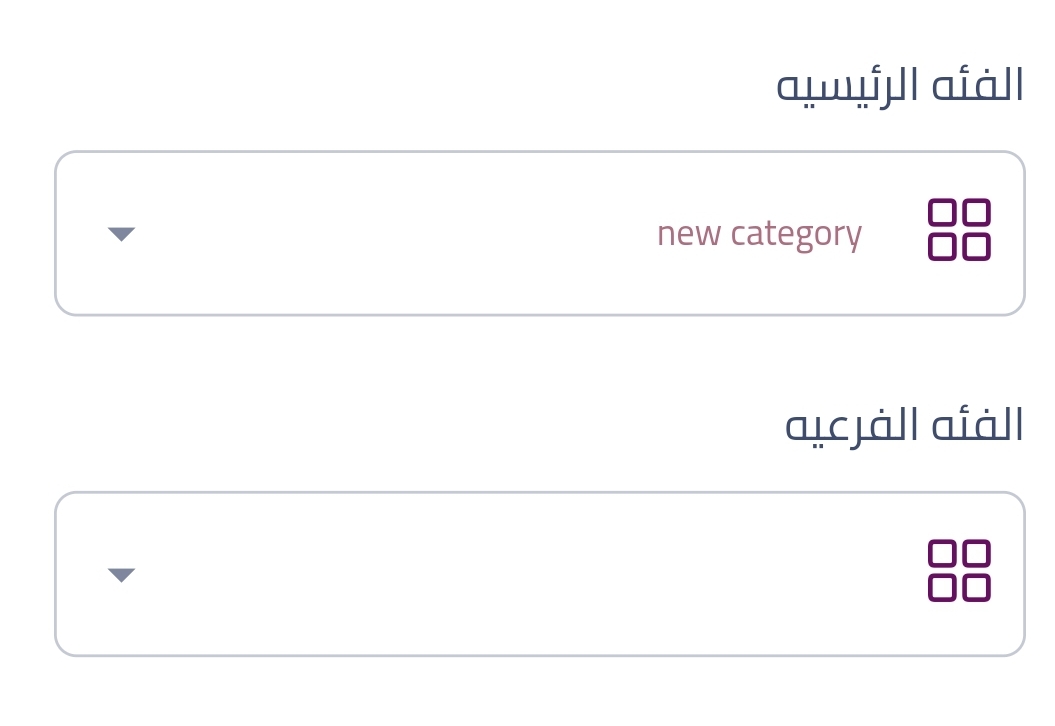The width and height of the screenshot is (1055, 726).
Task: Click the grid icon in subcategory field
Action: tap(959, 571)
